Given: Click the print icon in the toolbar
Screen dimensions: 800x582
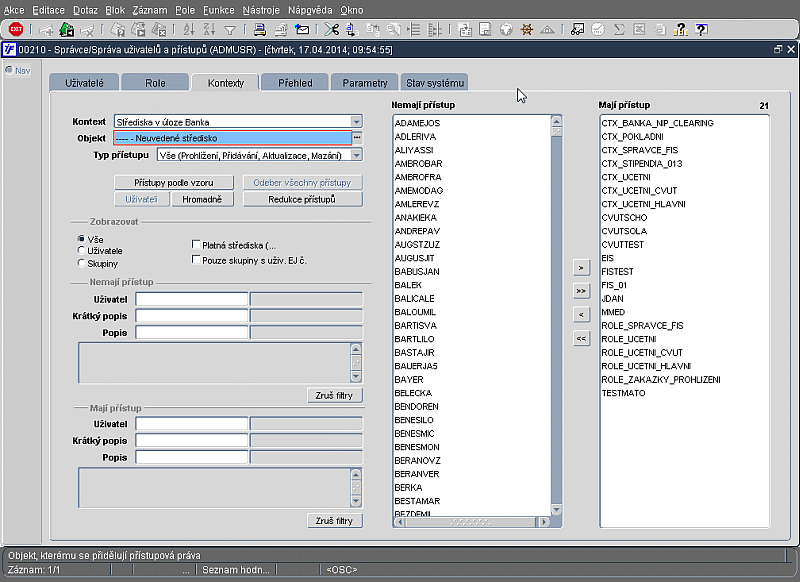Looking at the screenshot, I should coord(260,30).
